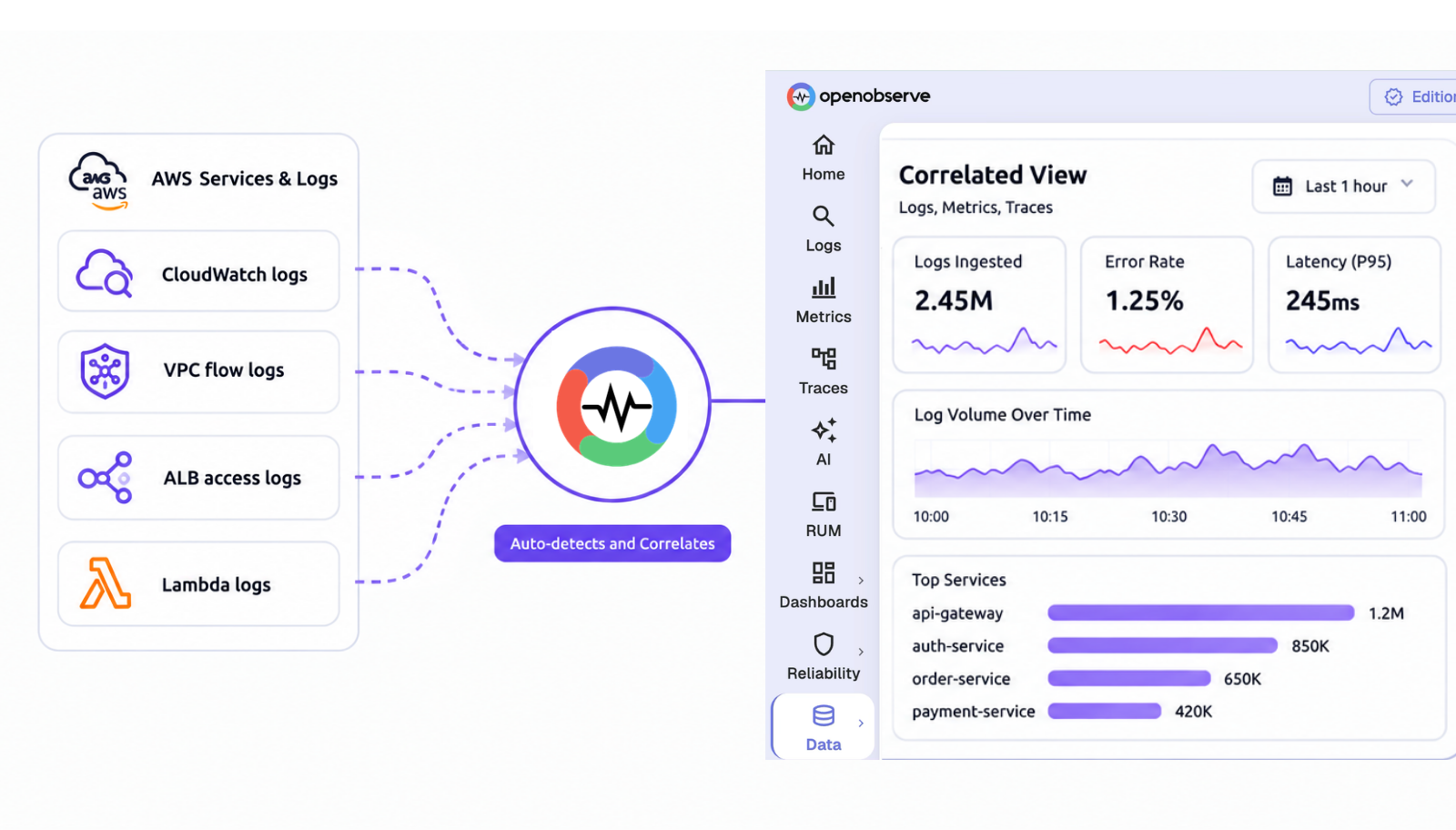This screenshot has width=1456, height=830.
Task: Open Metrics via the bar chart icon
Action: (x=824, y=288)
